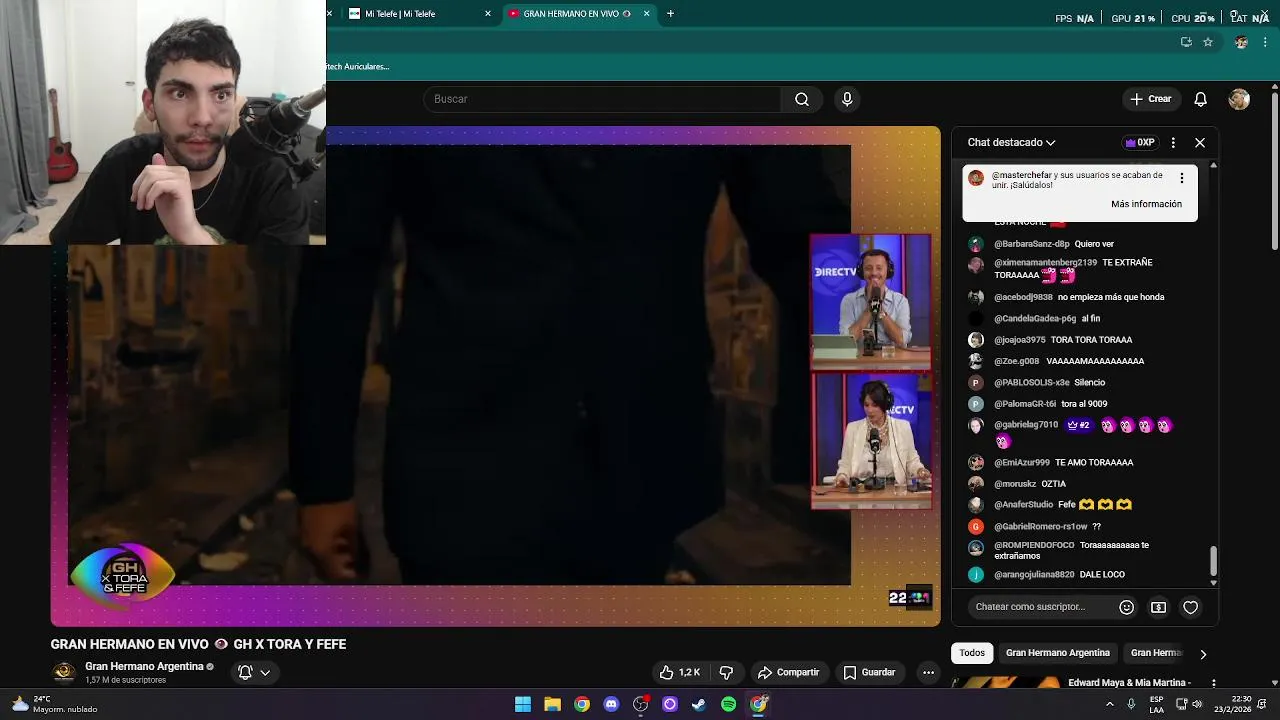Send a heart reaction in chat
The image size is (1280, 720).
click(1191, 607)
